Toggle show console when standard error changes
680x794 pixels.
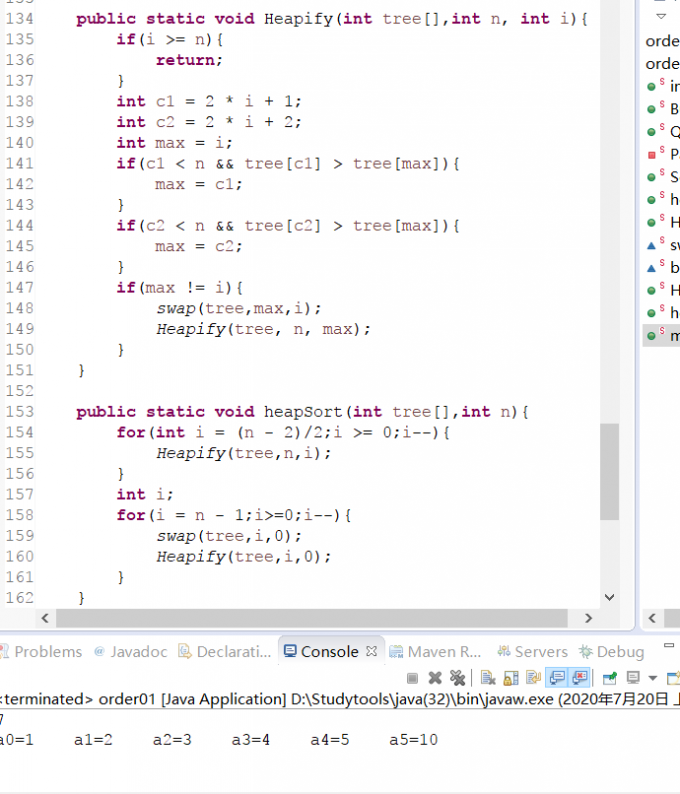579,678
